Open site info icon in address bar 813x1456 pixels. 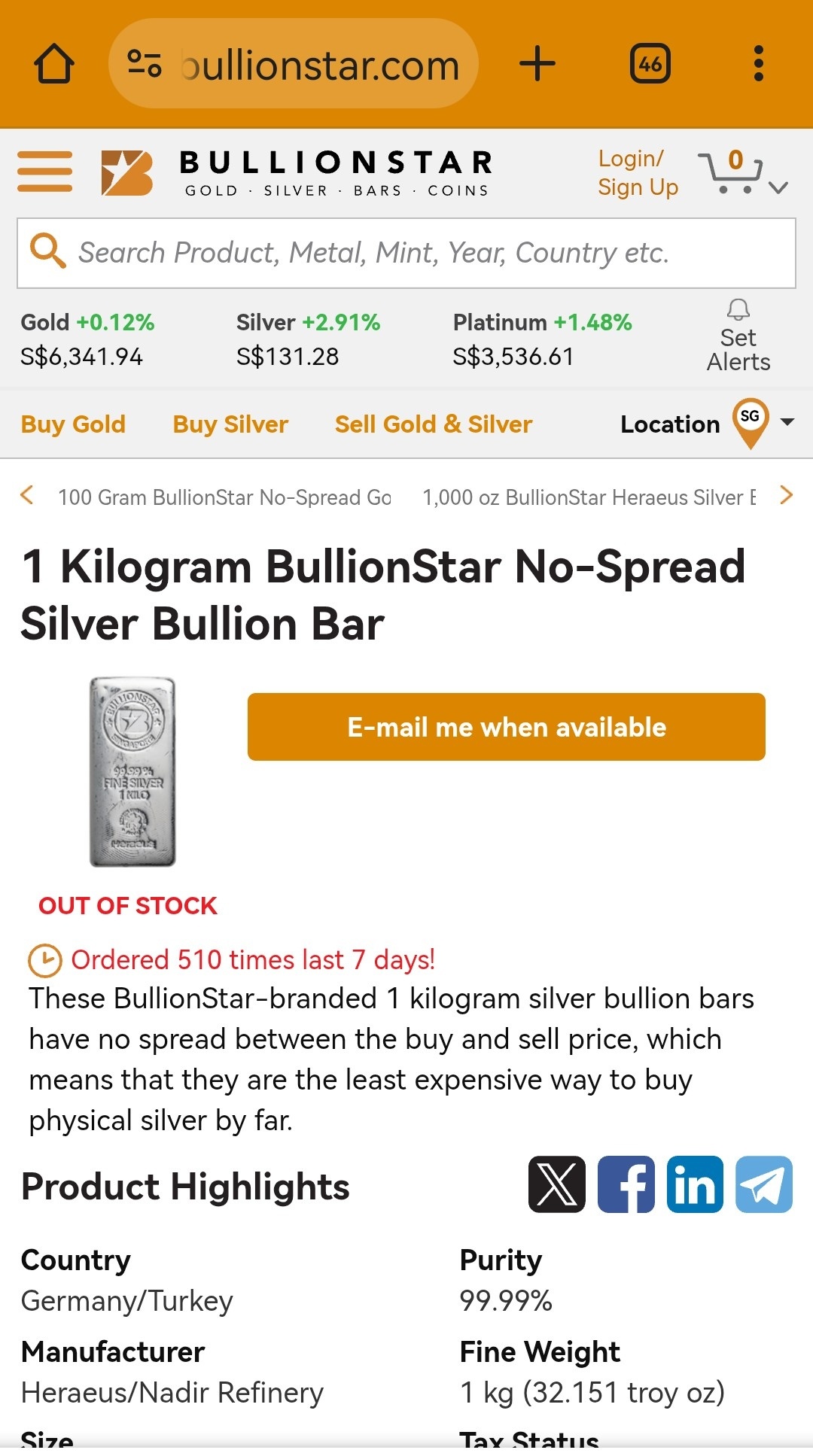144,63
